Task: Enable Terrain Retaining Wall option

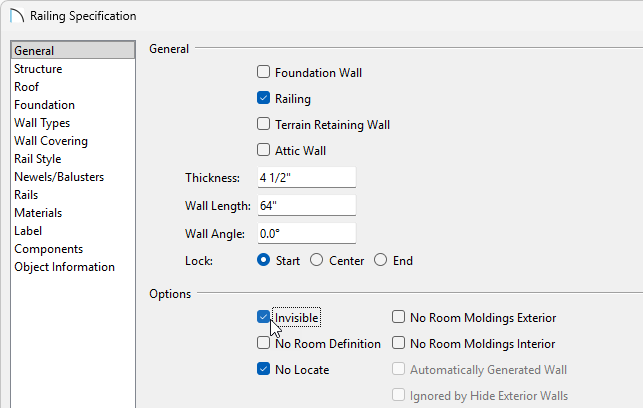Action: click(x=264, y=125)
